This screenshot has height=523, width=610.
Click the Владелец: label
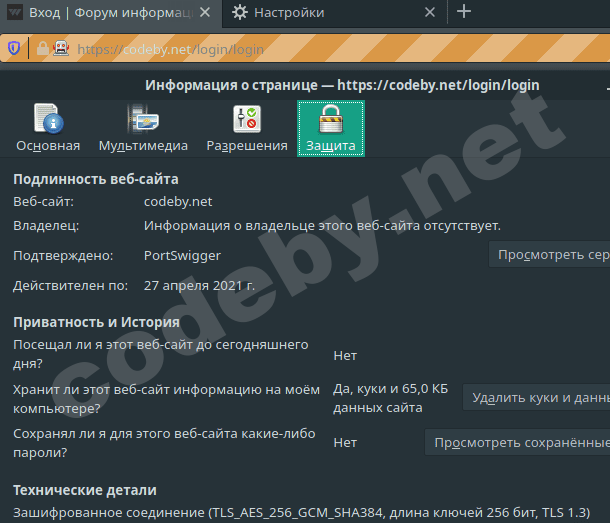pos(46,226)
